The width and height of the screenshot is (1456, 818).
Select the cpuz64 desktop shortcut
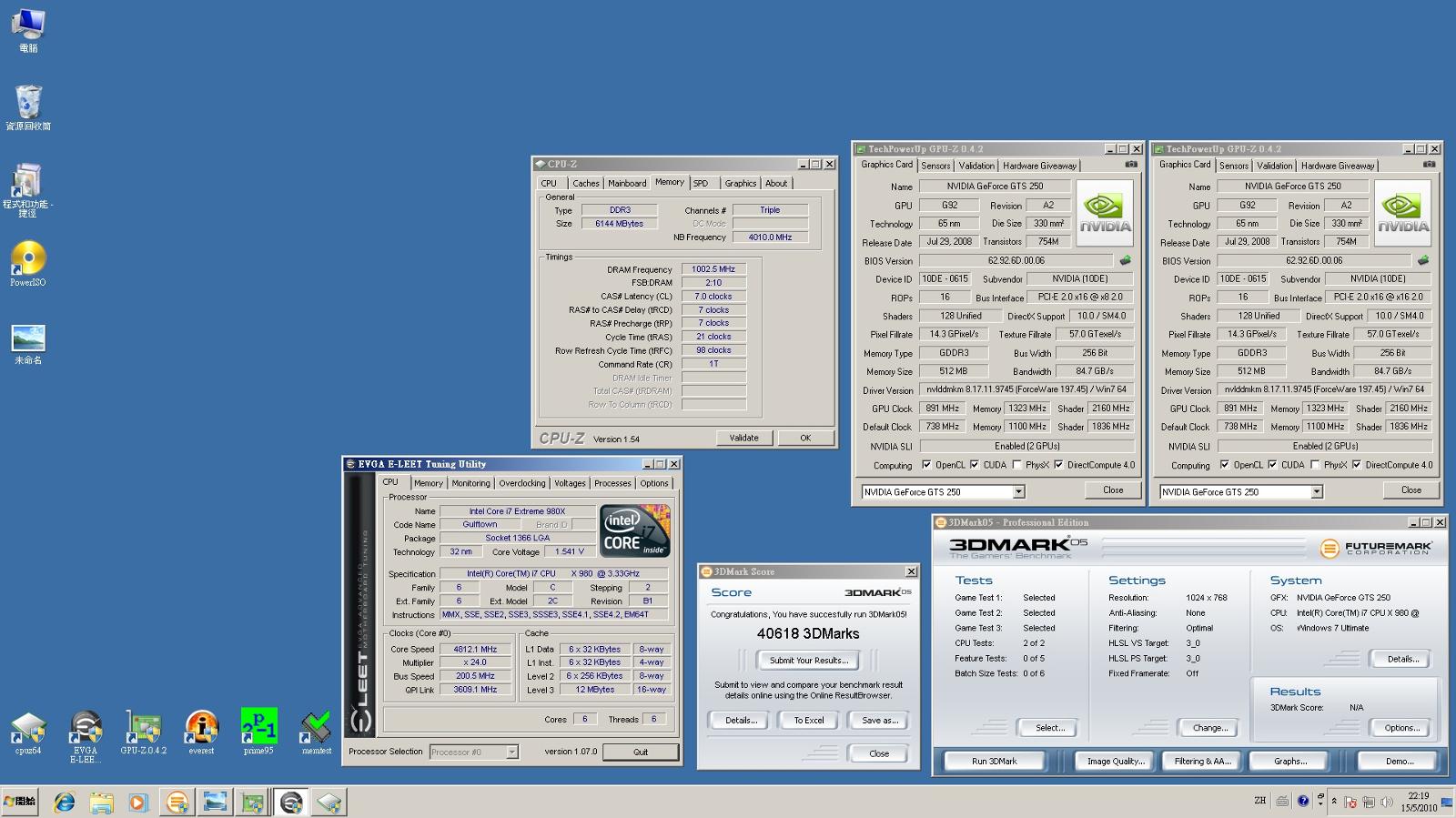28,733
